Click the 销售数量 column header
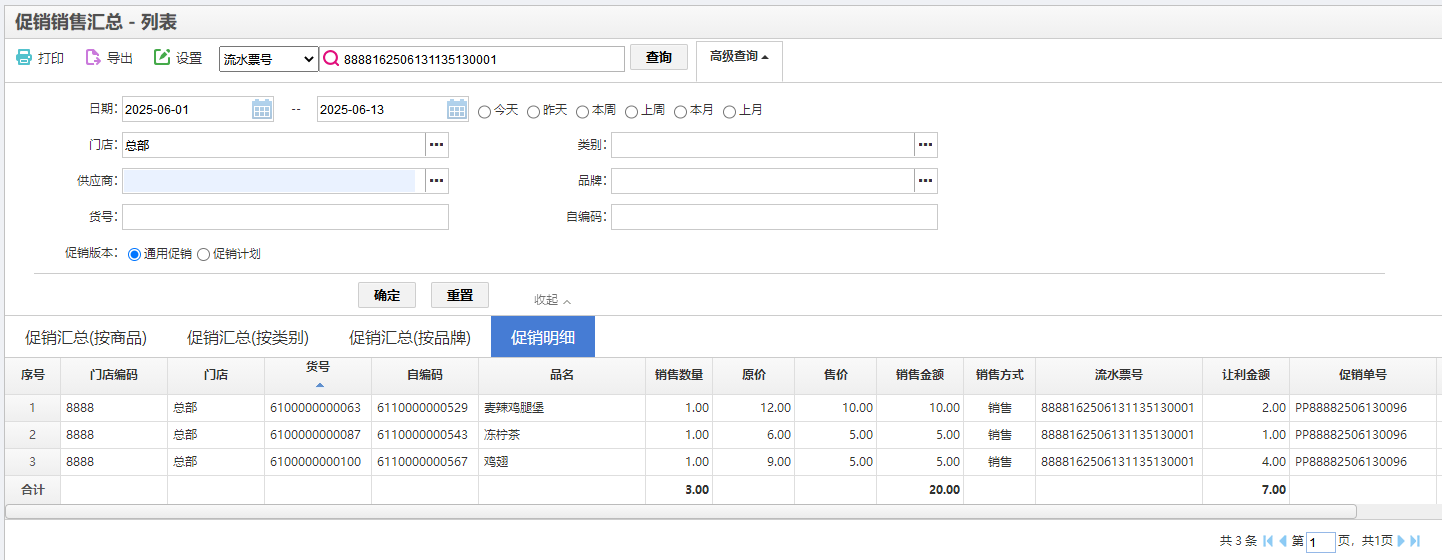Viewport: 1442px width, 560px height. tap(679, 375)
